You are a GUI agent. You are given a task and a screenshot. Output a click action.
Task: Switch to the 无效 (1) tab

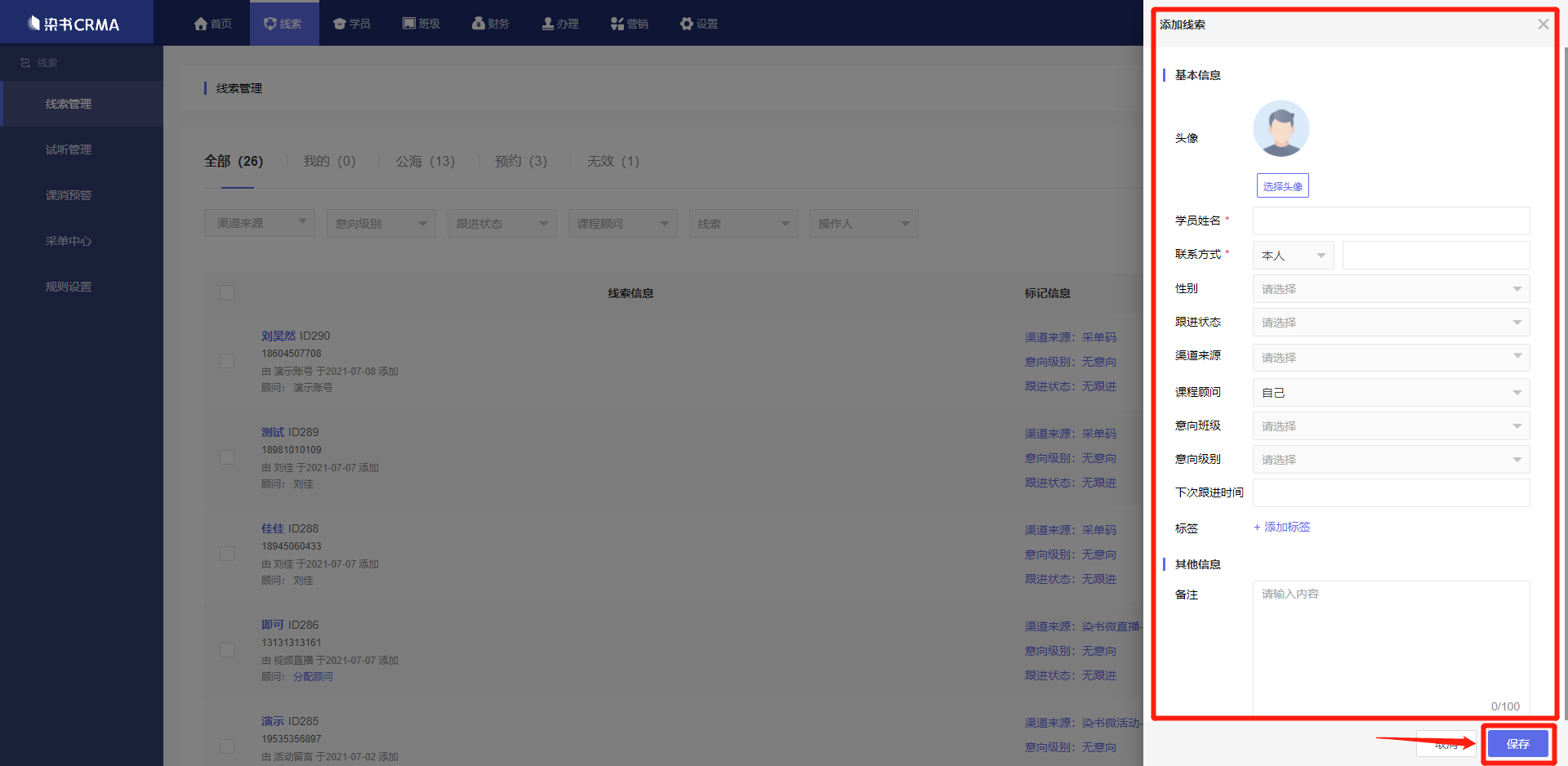[x=613, y=161]
